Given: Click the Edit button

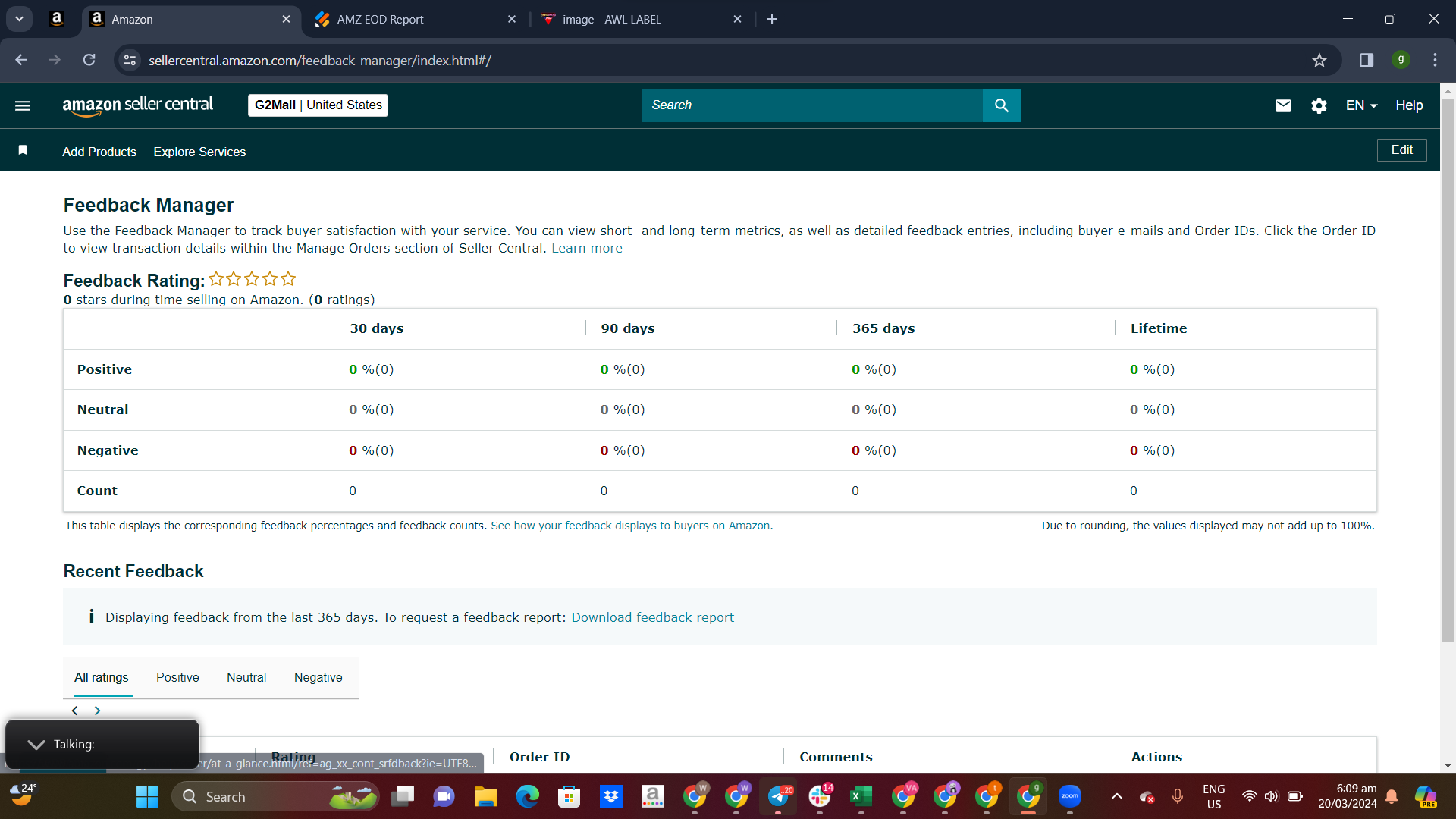Looking at the screenshot, I should (x=1401, y=150).
